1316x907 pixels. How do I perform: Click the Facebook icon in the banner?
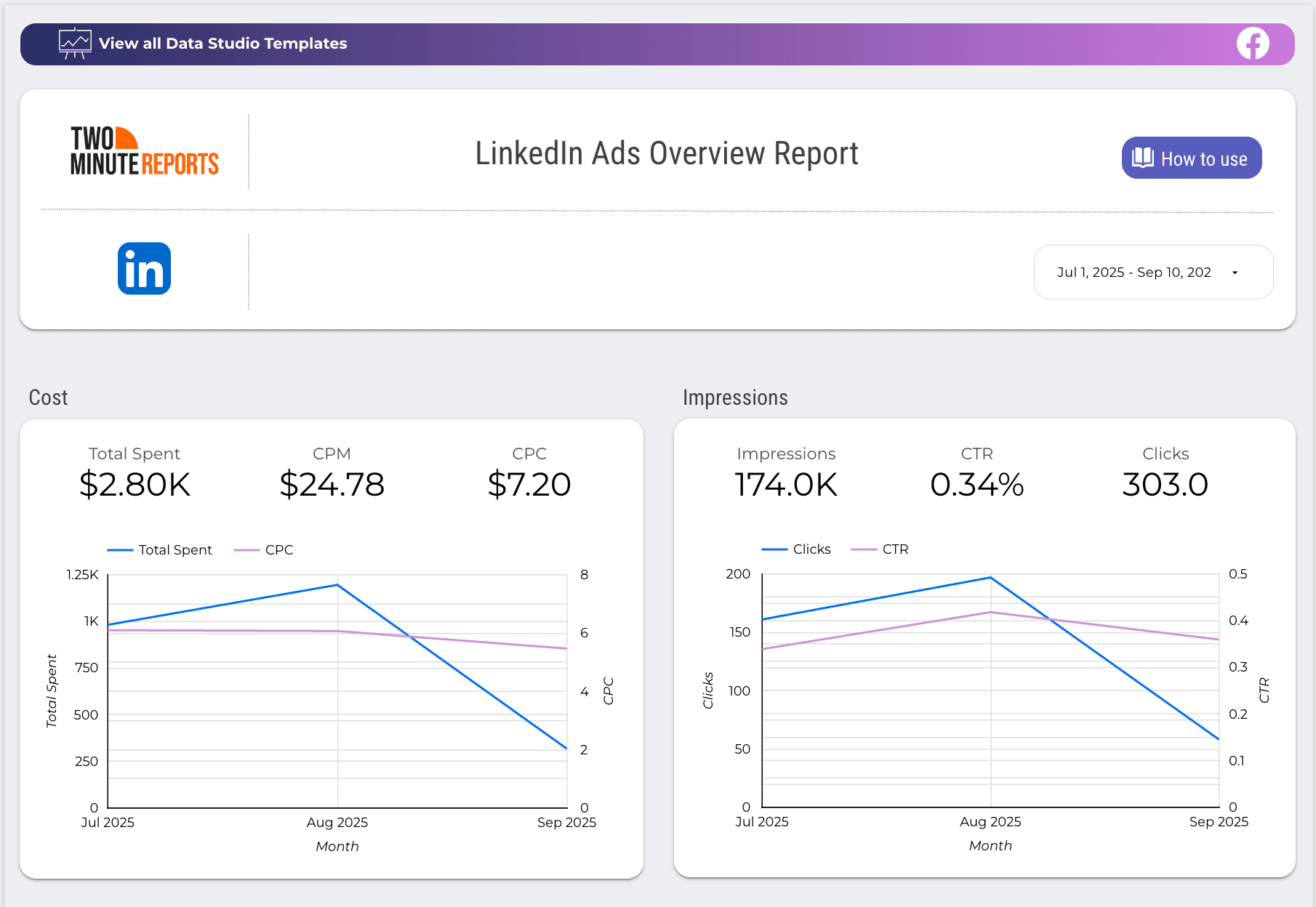click(x=1253, y=43)
